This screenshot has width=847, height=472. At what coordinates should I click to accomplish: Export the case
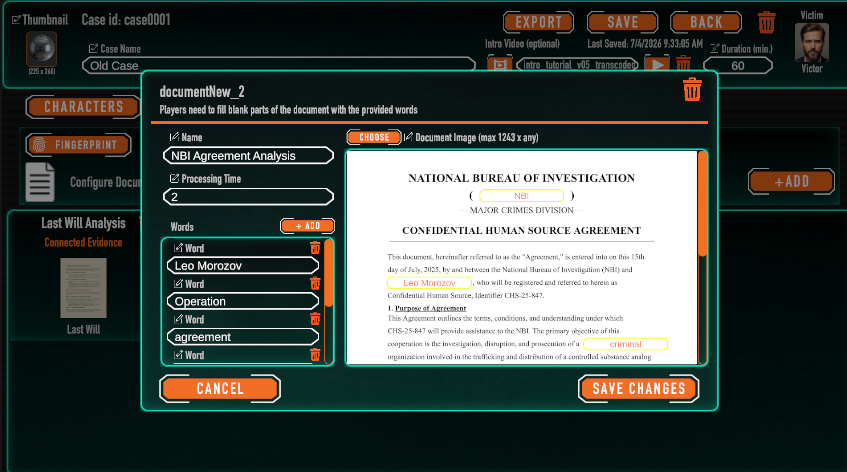(538, 23)
